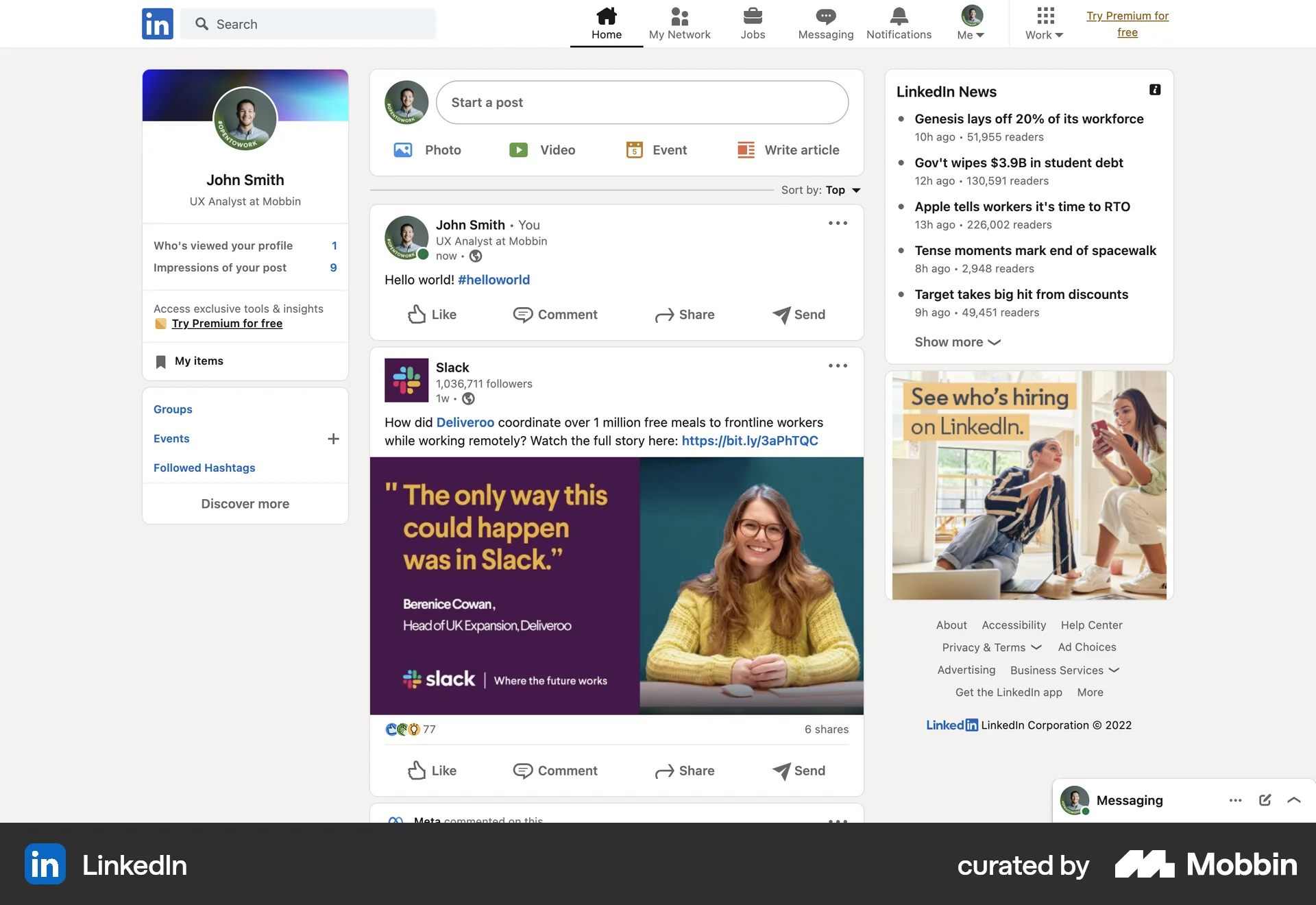The height and width of the screenshot is (905, 1316).
Task: Open options menu on the Slack post
Action: (837, 365)
